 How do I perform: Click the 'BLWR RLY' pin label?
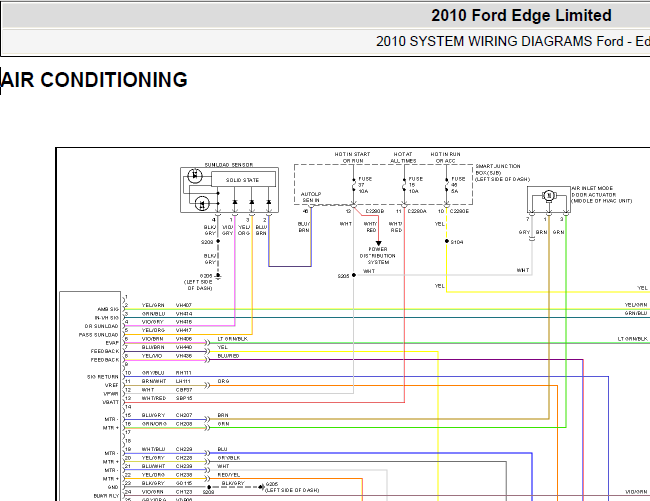[106, 496]
